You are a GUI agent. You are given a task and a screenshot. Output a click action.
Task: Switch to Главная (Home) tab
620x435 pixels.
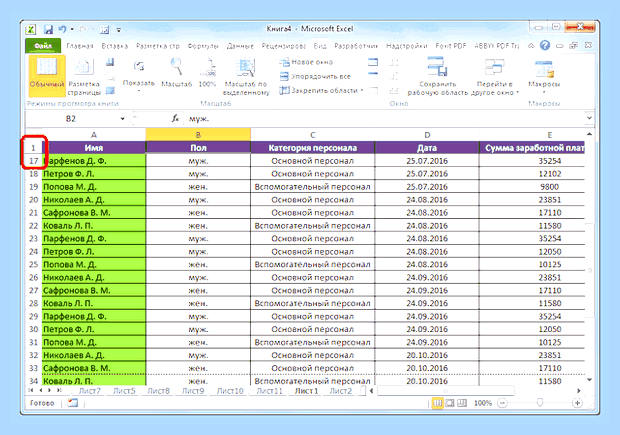pyautogui.click(x=80, y=46)
